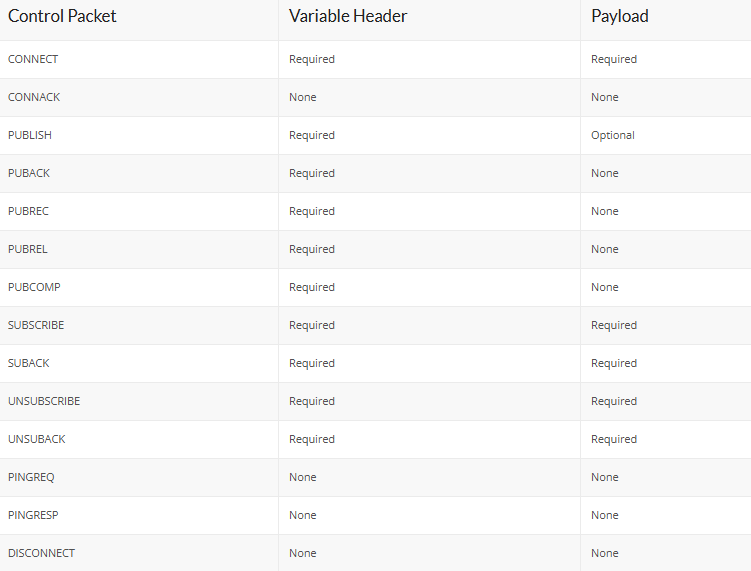This screenshot has width=751, height=571.
Task: Click the Optional payload cell for PUBLISH
Action: [x=612, y=135]
